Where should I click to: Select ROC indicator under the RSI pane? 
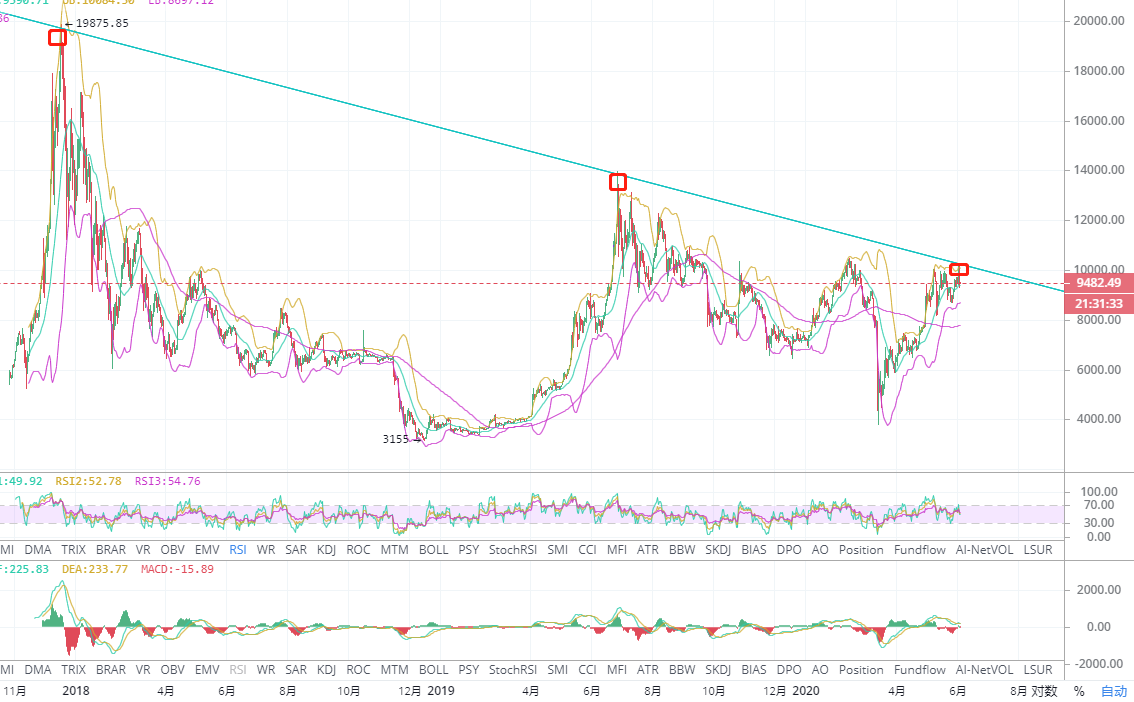pyautogui.click(x=358, y=549)
